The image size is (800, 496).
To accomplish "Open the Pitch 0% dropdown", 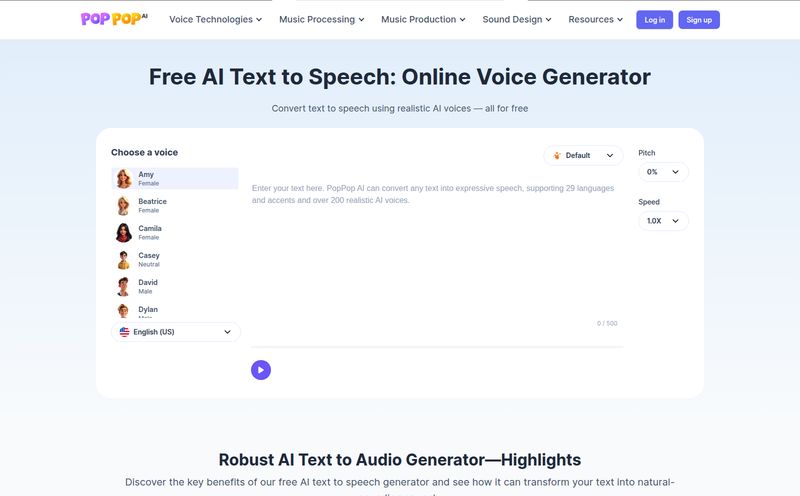I will [663, 172].
